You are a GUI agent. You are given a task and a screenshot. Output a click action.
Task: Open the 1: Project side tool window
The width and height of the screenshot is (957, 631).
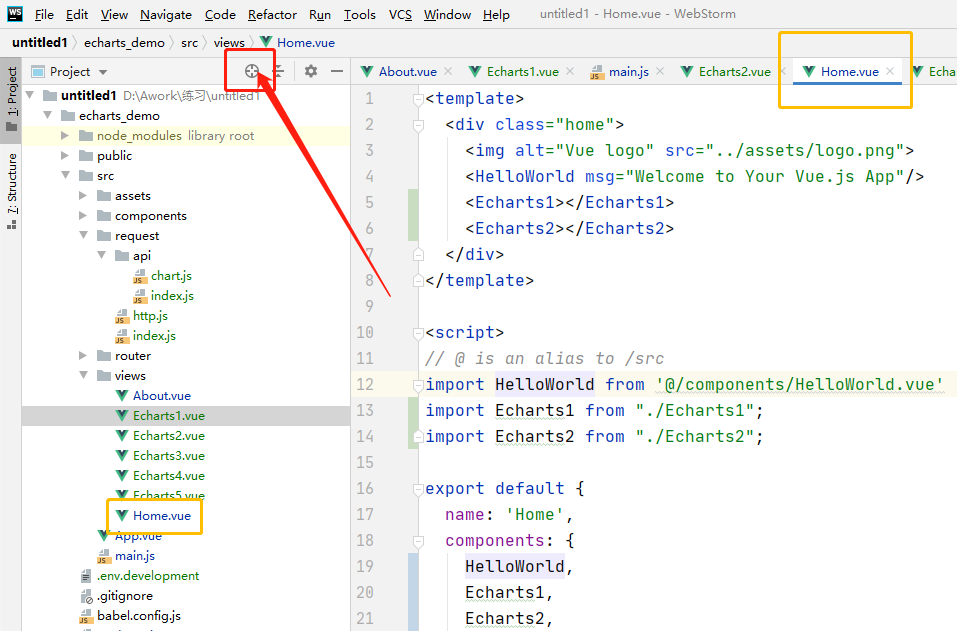point(11,99)
